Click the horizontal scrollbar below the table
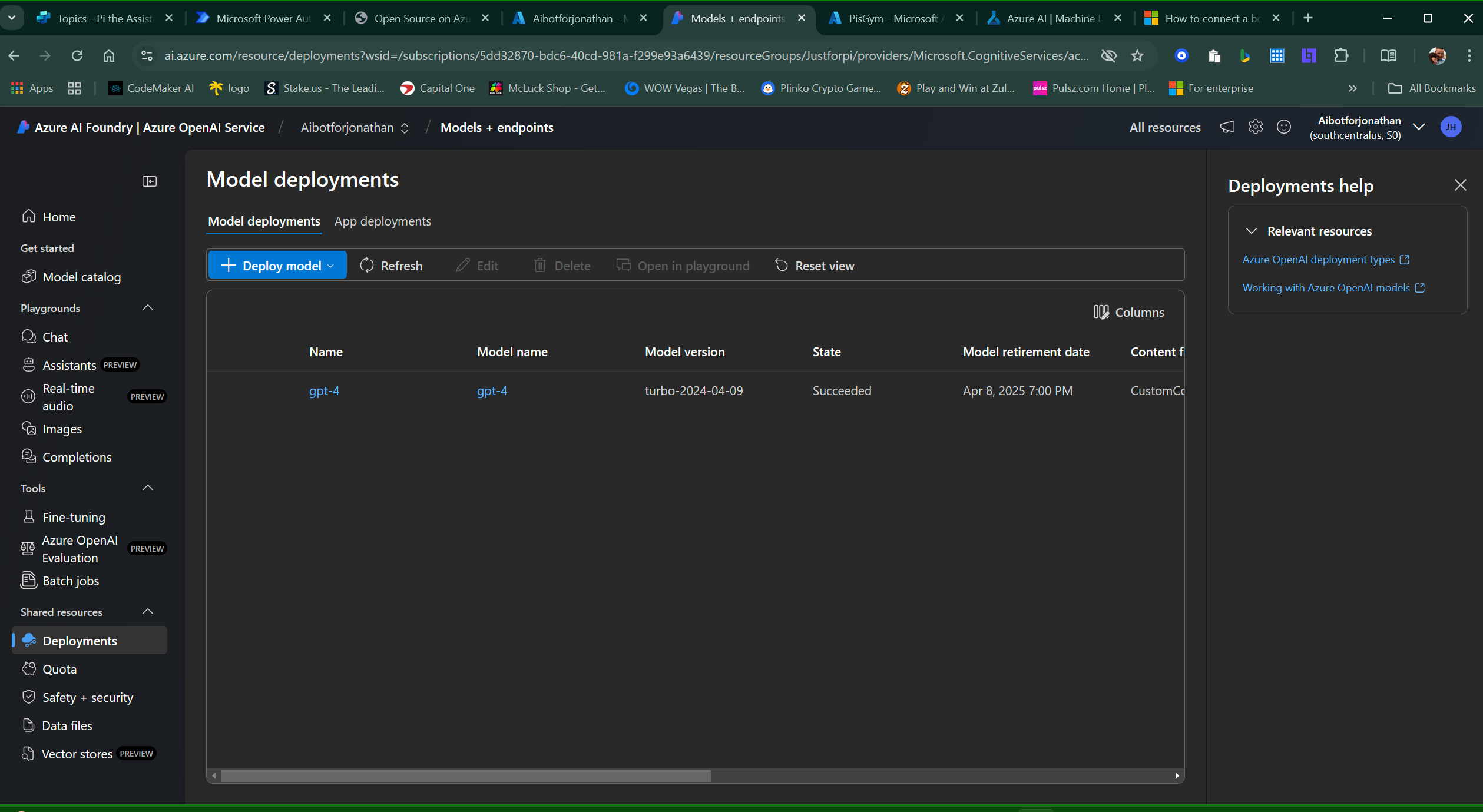Viewport: 1483px width, 812px height. point(465,776)
